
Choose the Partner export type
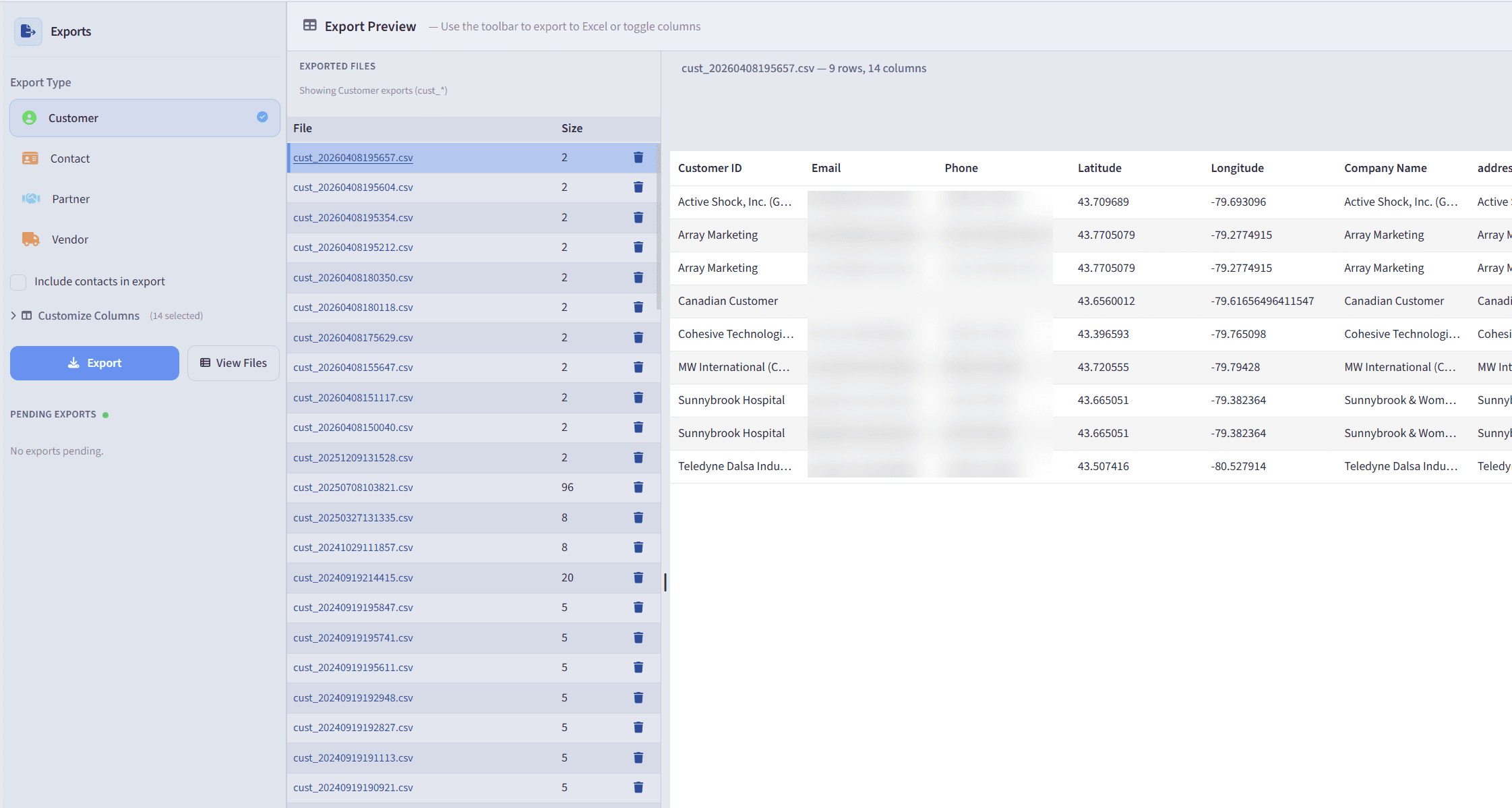(x=145, y=199)
